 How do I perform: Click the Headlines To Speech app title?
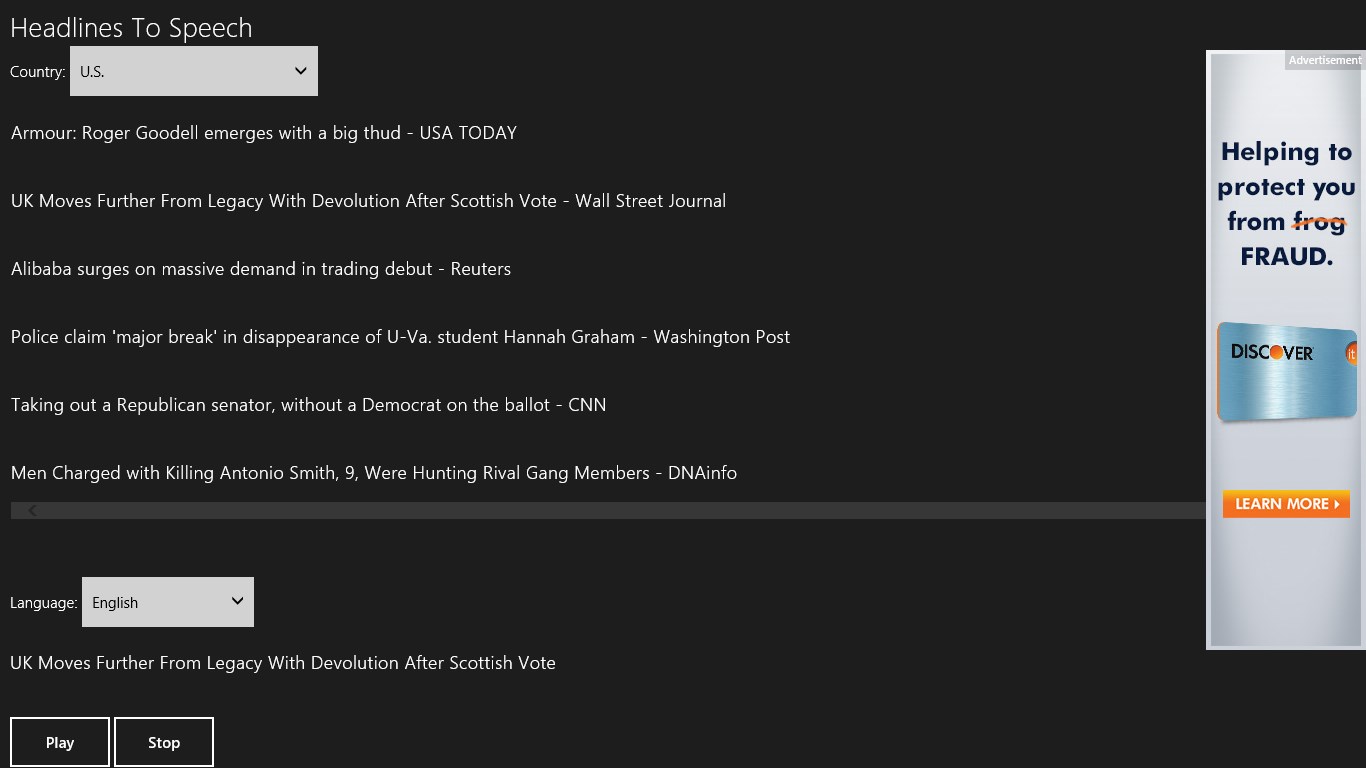[131, 28]
